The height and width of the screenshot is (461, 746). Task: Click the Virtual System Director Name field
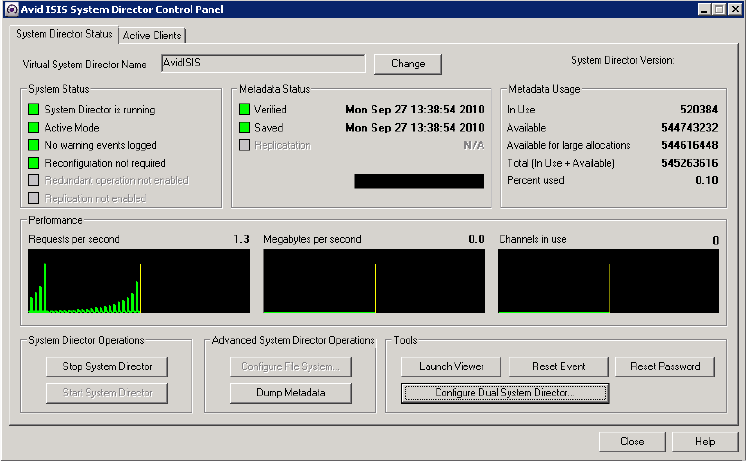point(263,63)
